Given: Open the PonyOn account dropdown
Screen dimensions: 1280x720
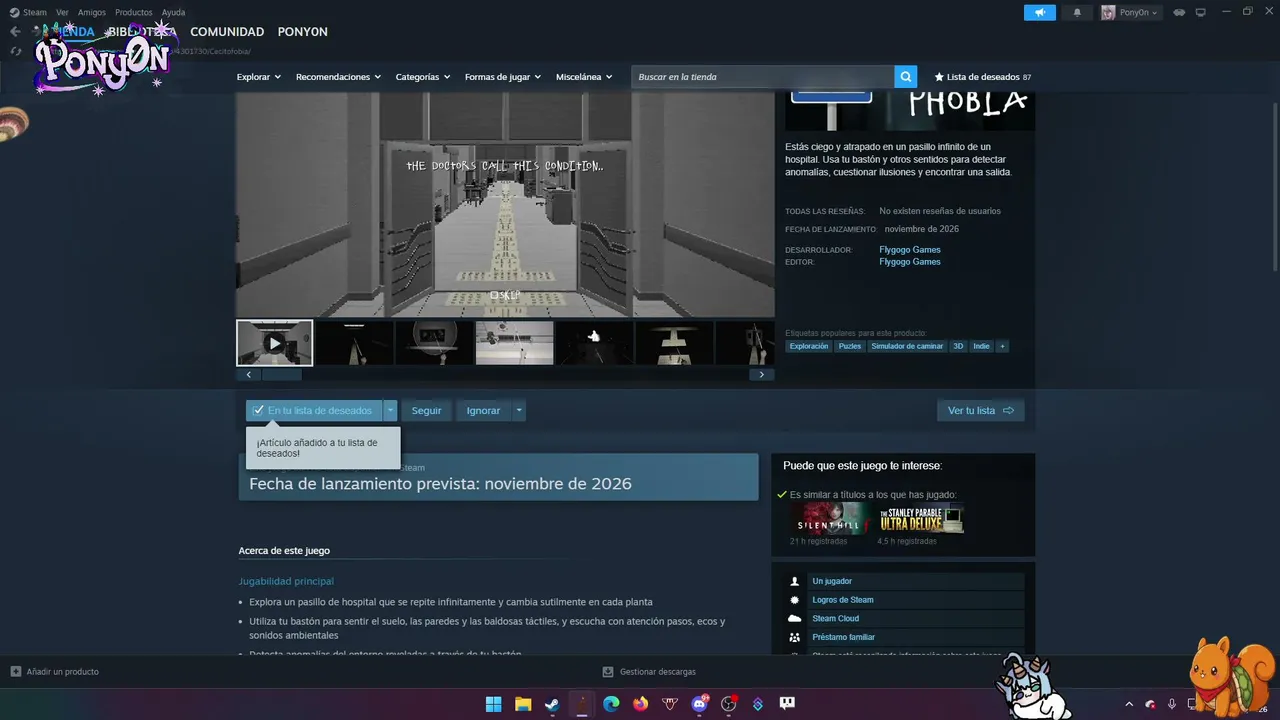Looking at the screenshot, I should (x=1131, y=12).
